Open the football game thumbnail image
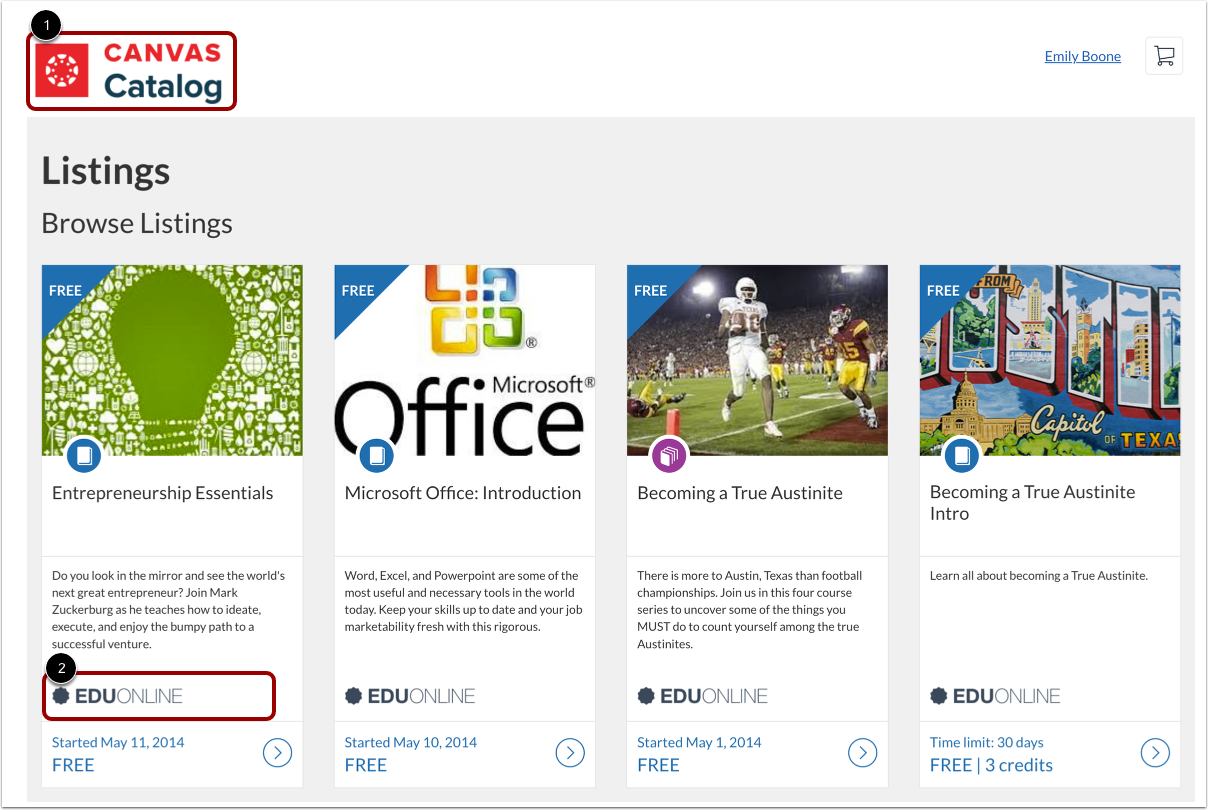 (x=757, y=360)
